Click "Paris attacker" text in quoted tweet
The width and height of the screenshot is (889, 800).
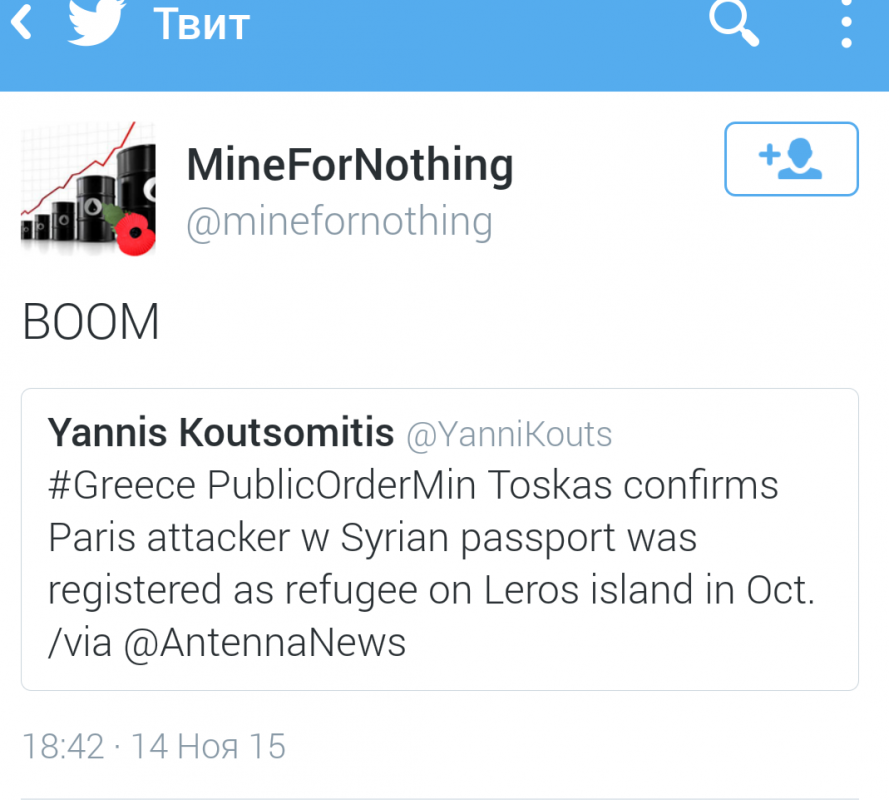tap(167, 538)
